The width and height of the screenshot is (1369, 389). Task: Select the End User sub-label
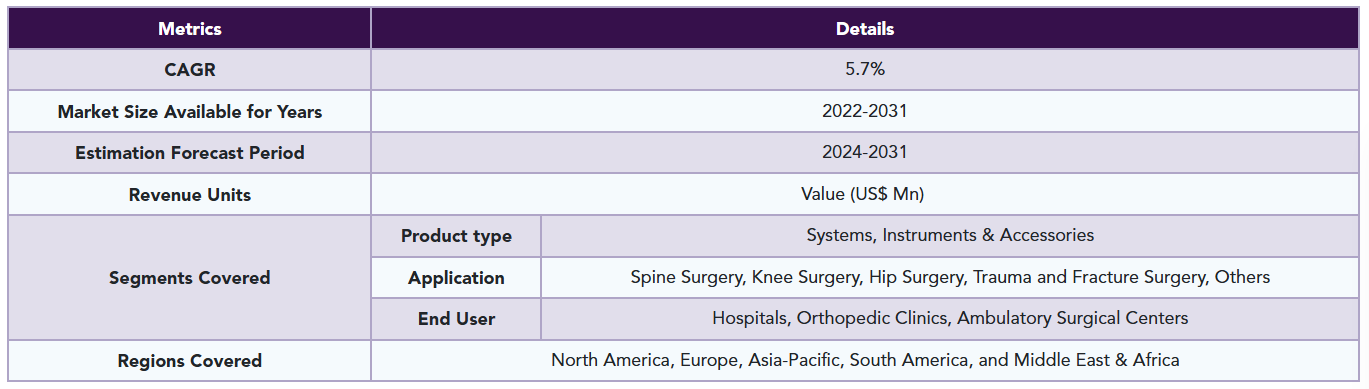456,319
